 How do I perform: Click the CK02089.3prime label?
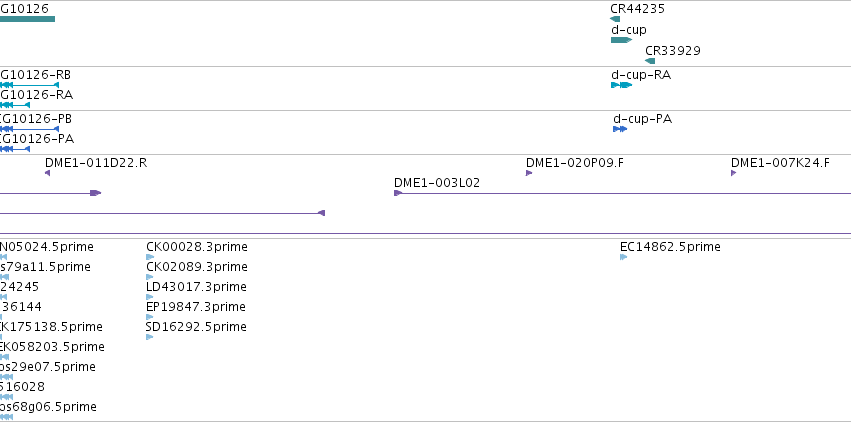196,267
